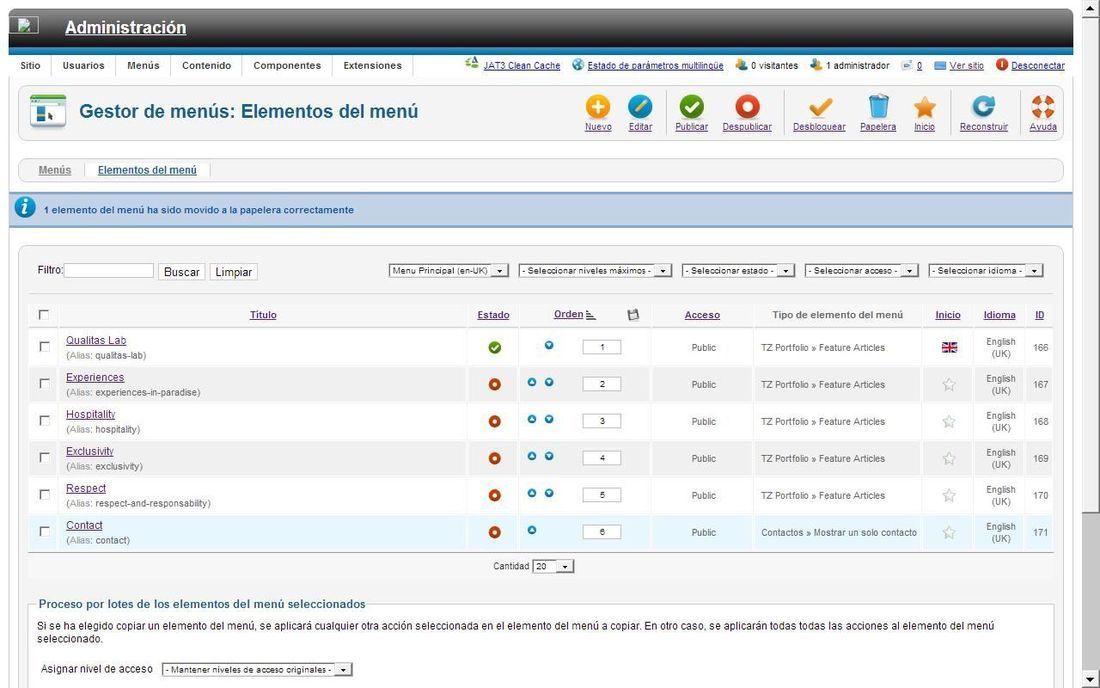Screen dimensions: 1100x688
Task: Toggle published status of Qualitas Lab
Action: pyautogui.click(x=495, y=347)
